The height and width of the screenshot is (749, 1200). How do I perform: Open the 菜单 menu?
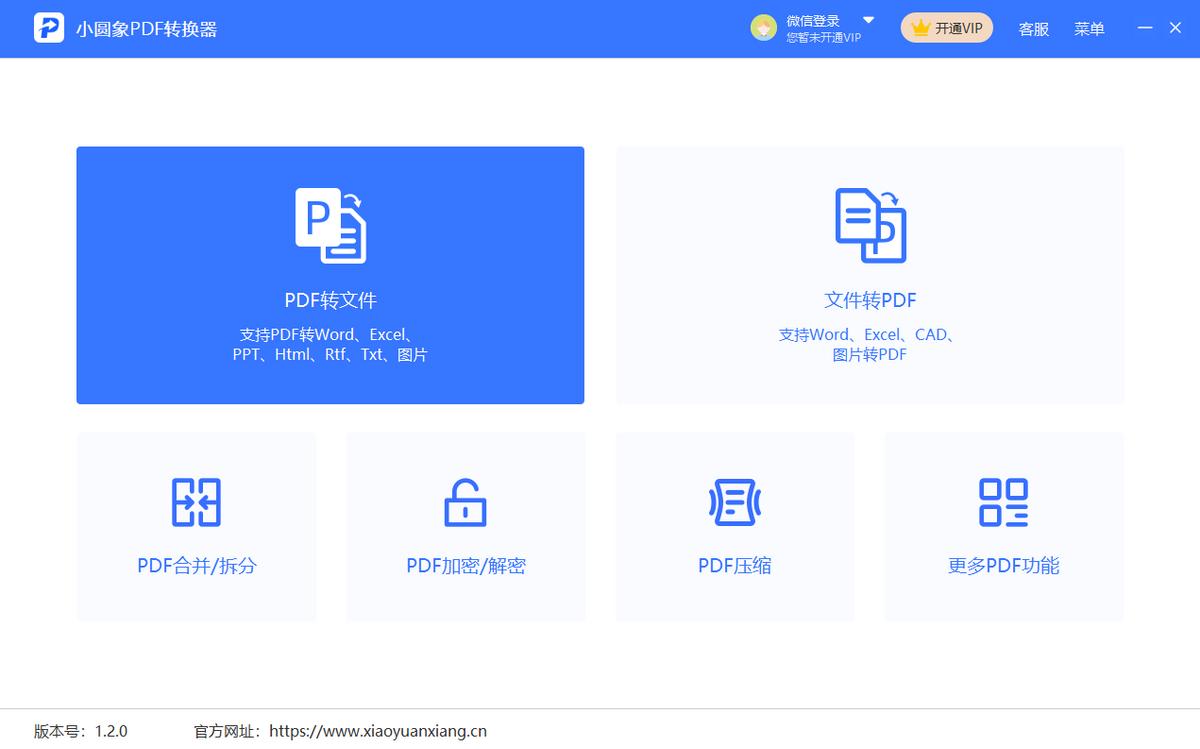[1090, 28]
